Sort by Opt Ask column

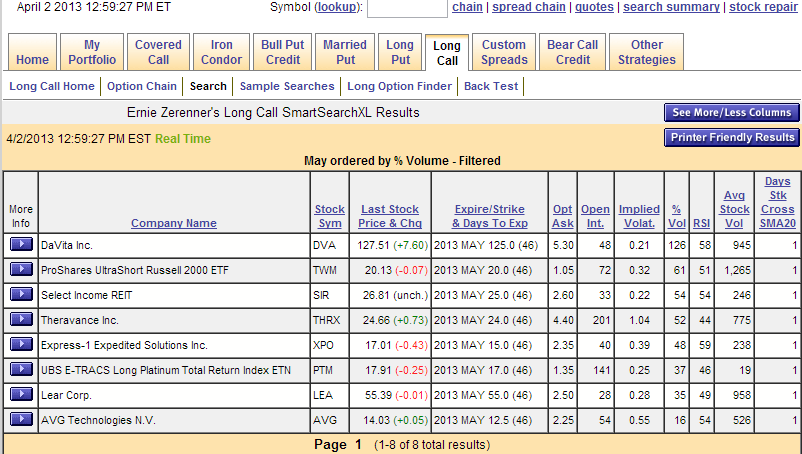click(563, 216)
